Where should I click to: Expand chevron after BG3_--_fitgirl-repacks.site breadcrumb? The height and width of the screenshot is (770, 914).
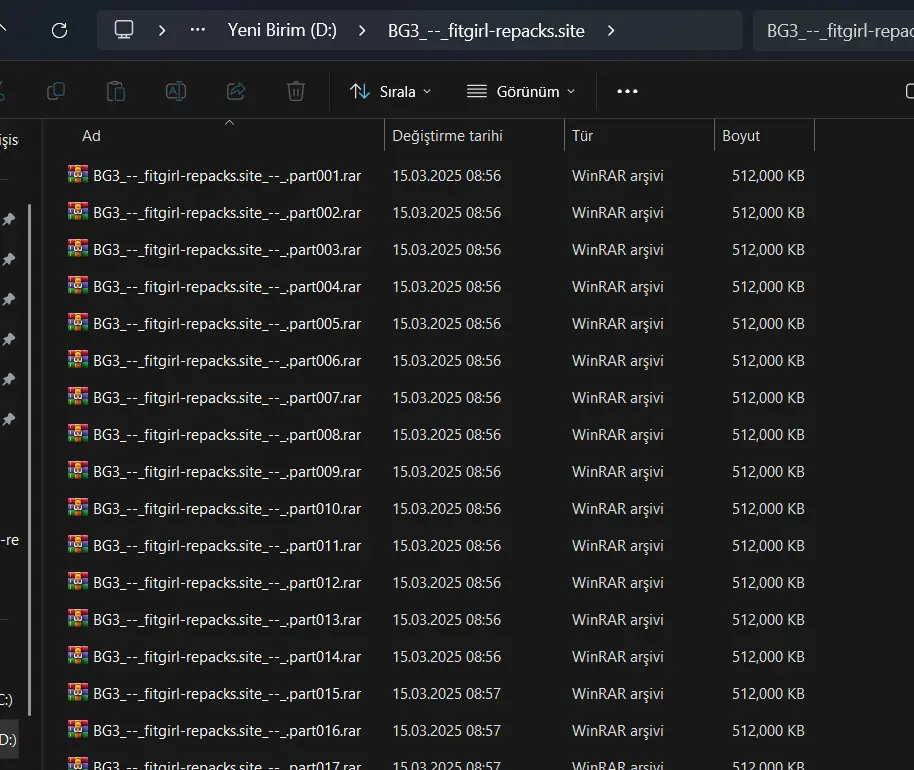[x=611, y=30]
